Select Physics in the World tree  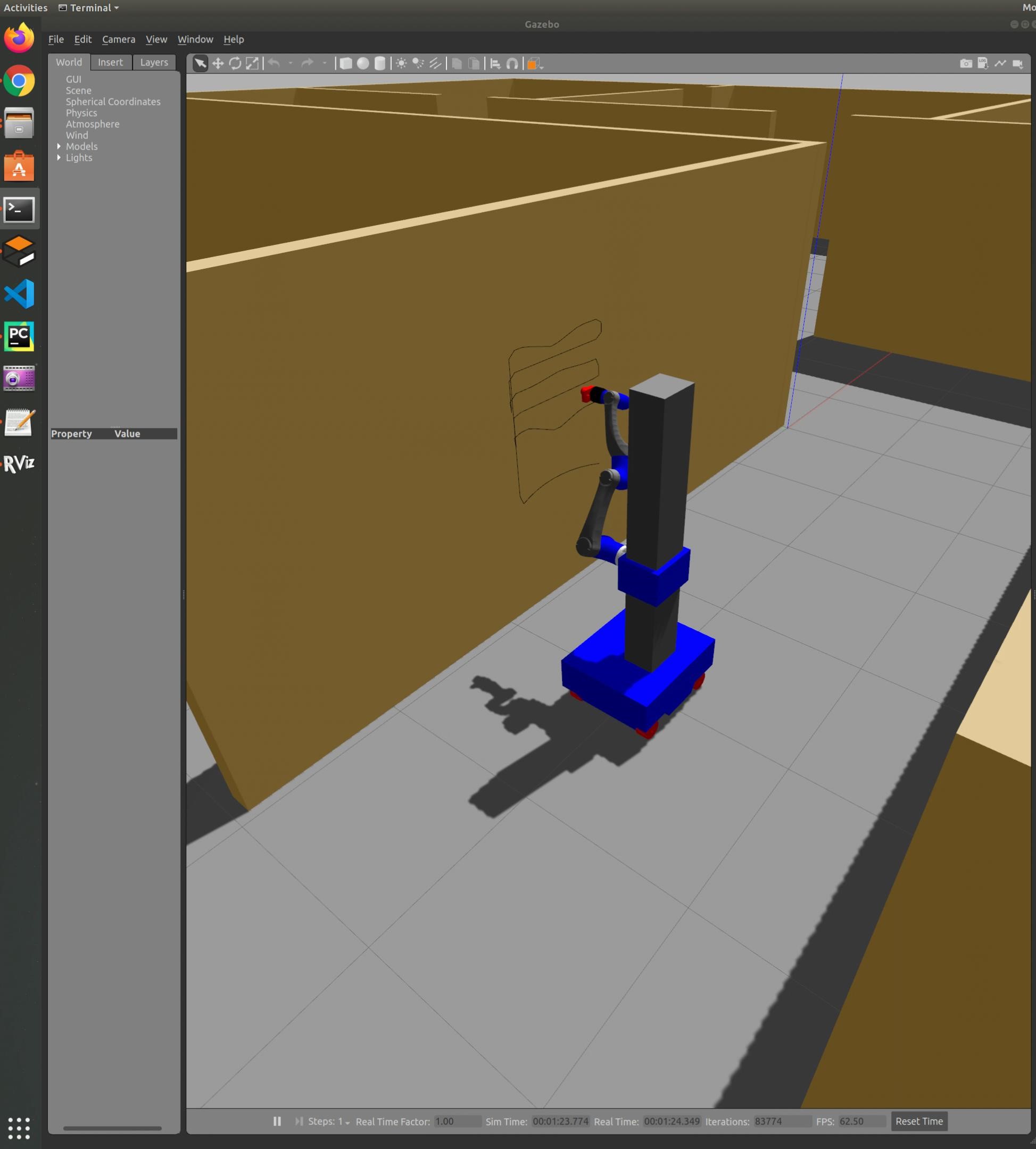[x=81, y=113]
